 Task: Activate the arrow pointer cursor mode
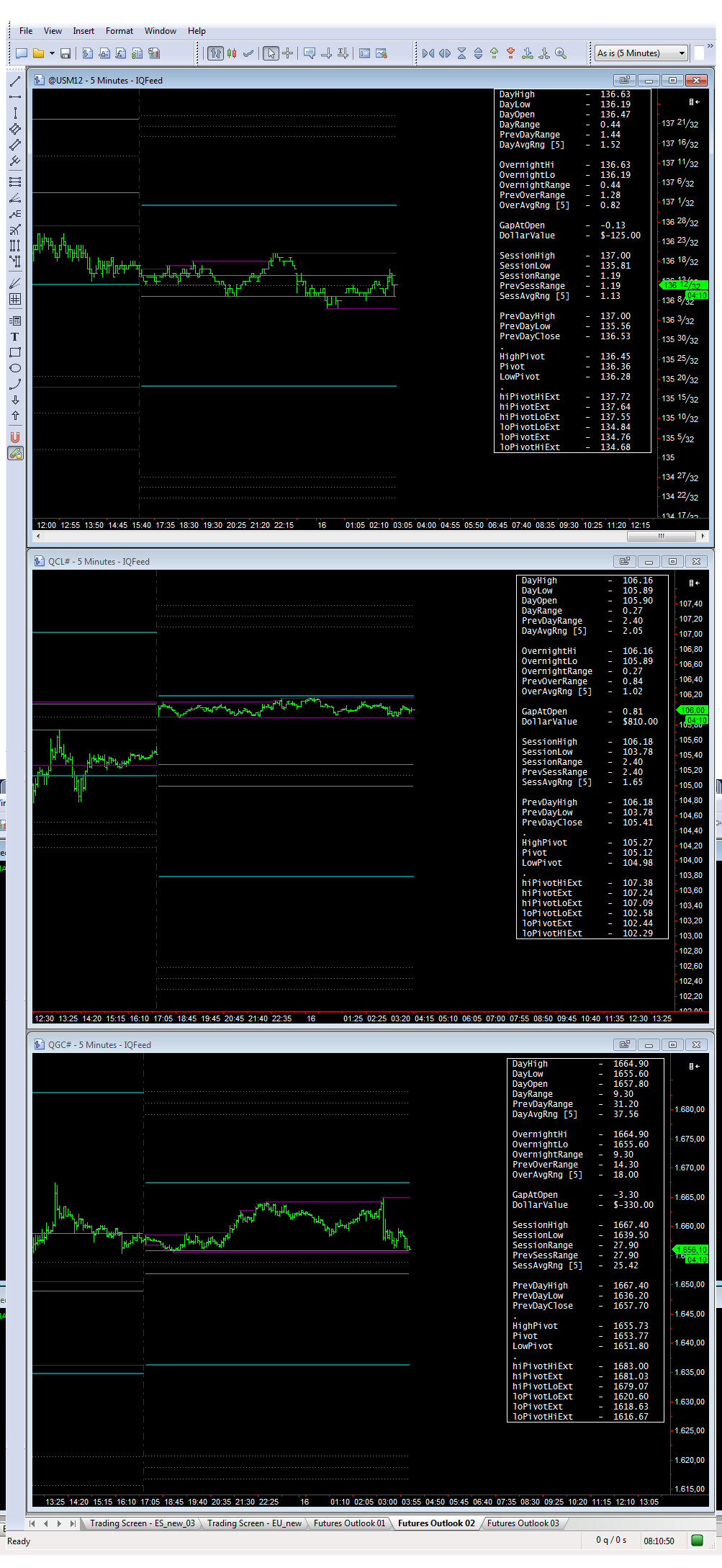coord(271,53)
